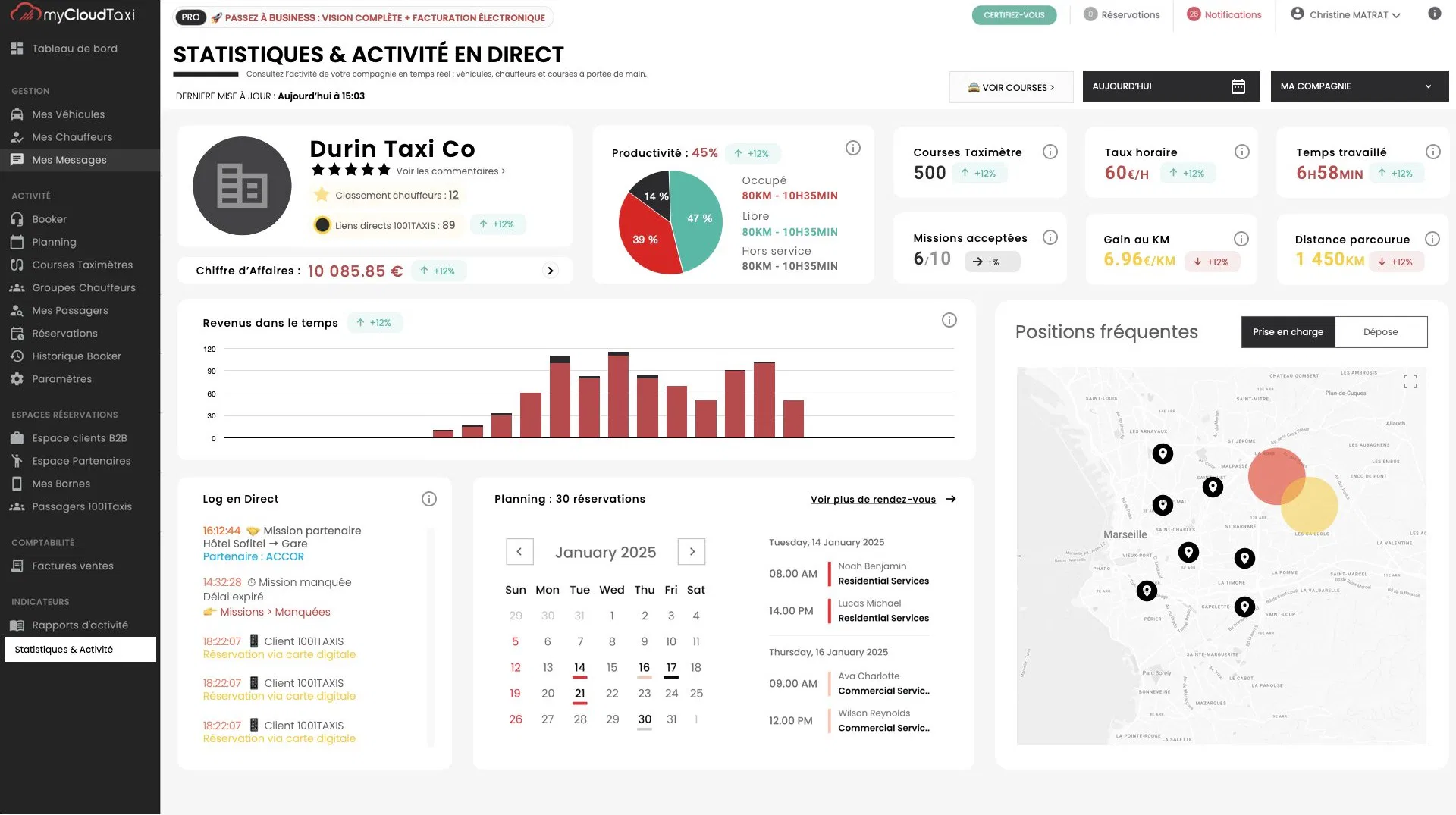Image resolution: width=1456 pixels, height=815 pixels.
Task: Click the Certifiez-vous button
Action: coord(1014,15)
